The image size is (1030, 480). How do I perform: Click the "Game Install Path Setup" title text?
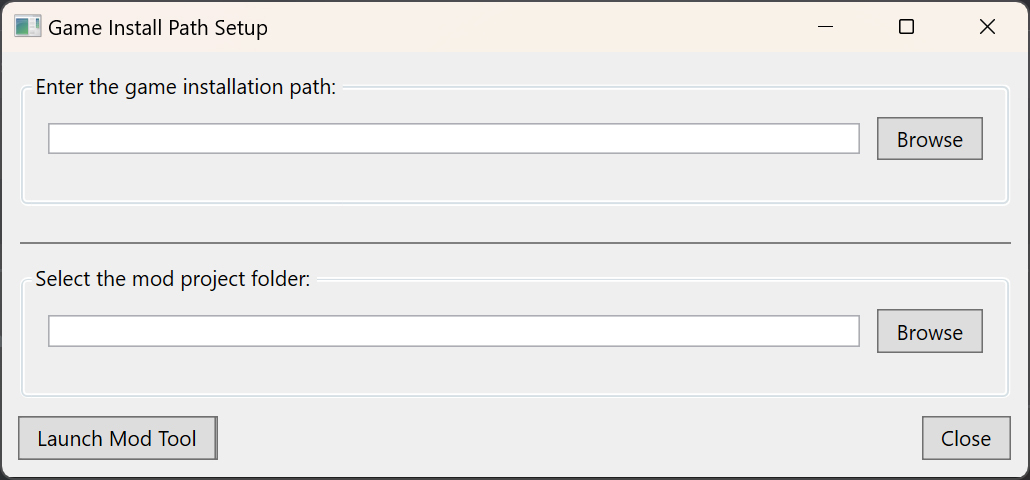pos(158,28)
